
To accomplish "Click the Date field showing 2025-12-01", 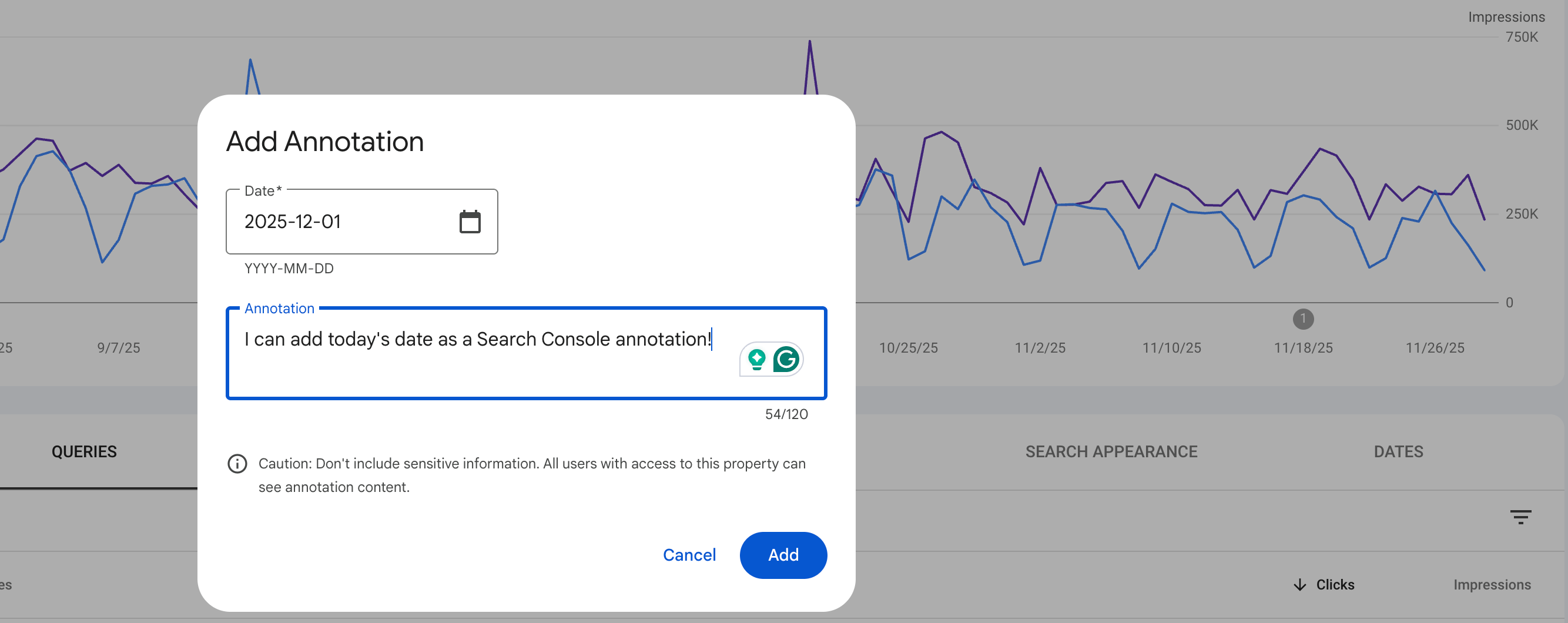I will (341, 222).
